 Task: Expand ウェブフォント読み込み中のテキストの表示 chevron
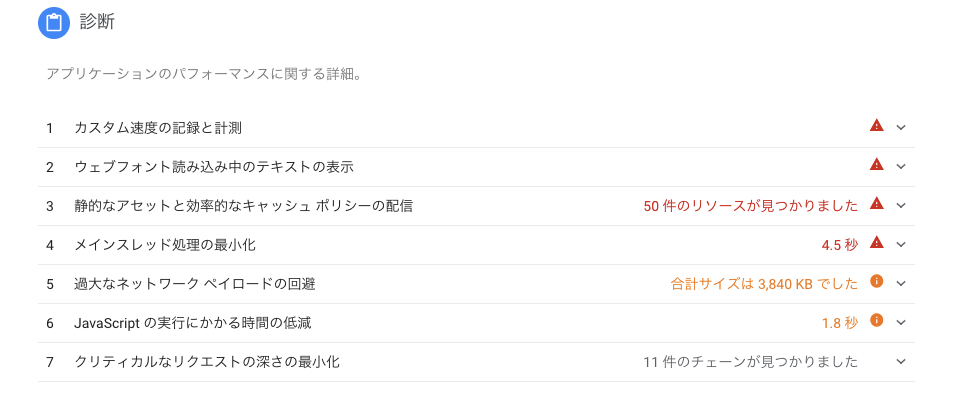[x=900, y=167]
